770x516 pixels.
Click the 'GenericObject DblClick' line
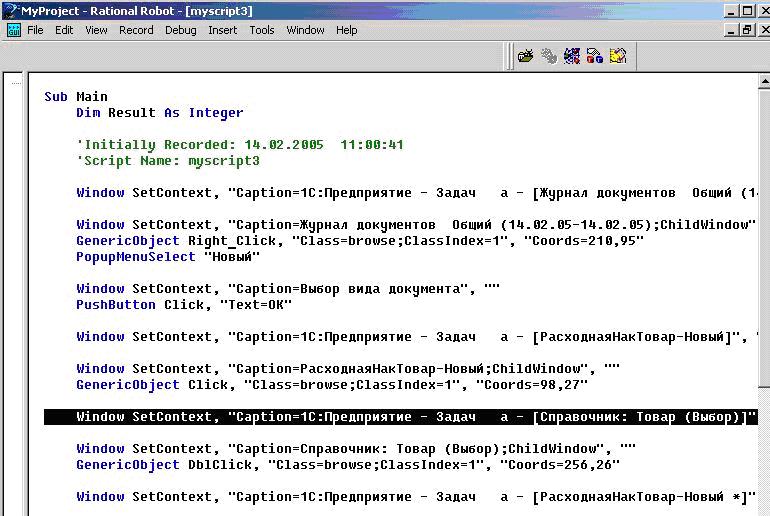(348, 465)
